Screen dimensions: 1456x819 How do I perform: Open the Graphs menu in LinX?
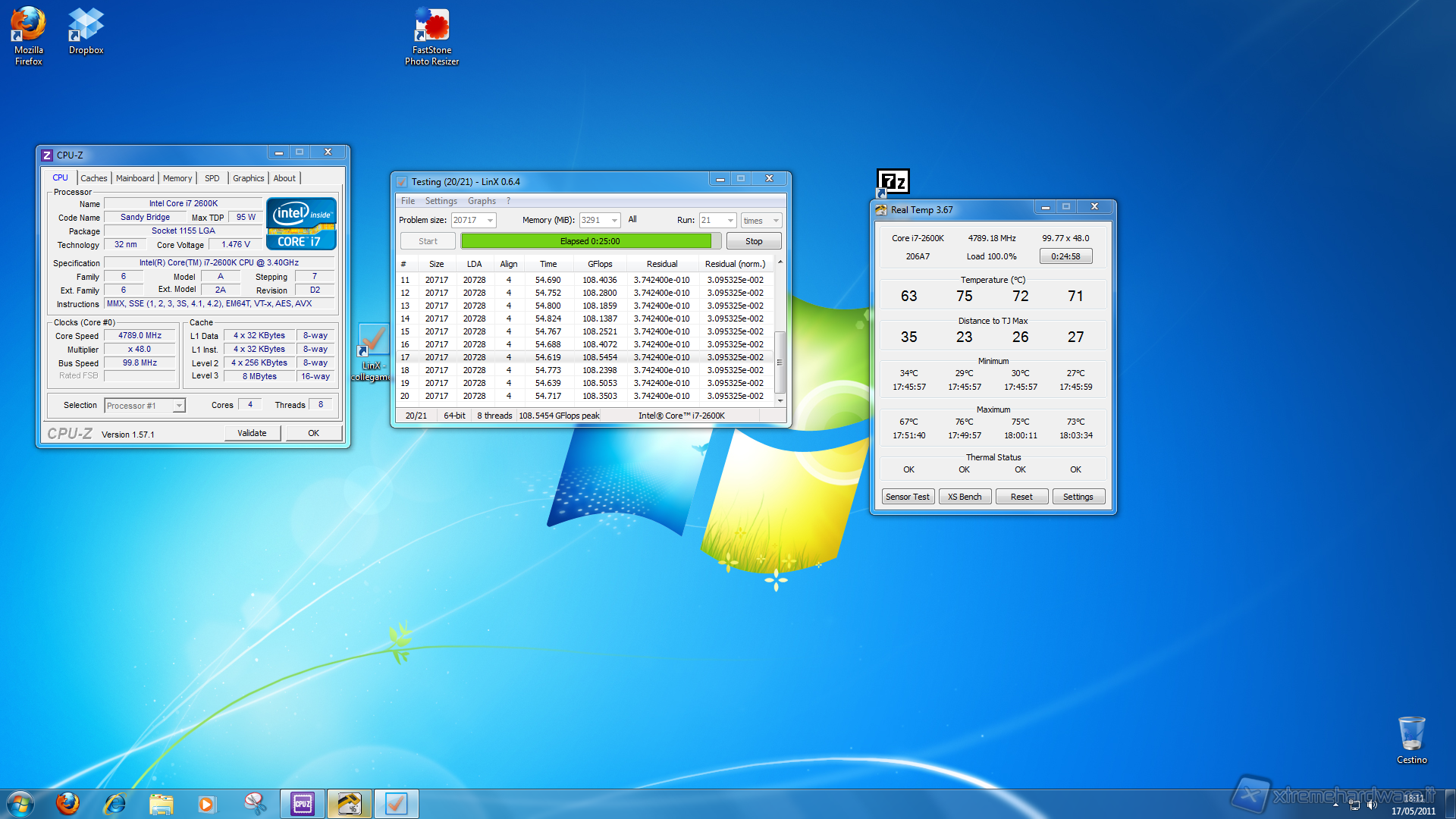(x=482, y=201)
